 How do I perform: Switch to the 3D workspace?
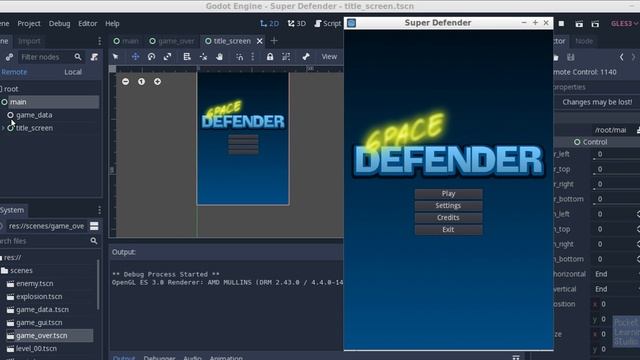click(297, 24)
